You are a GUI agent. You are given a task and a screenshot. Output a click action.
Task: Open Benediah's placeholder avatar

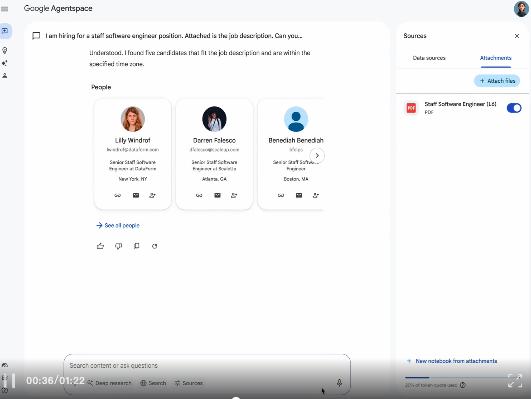[296, 119]
